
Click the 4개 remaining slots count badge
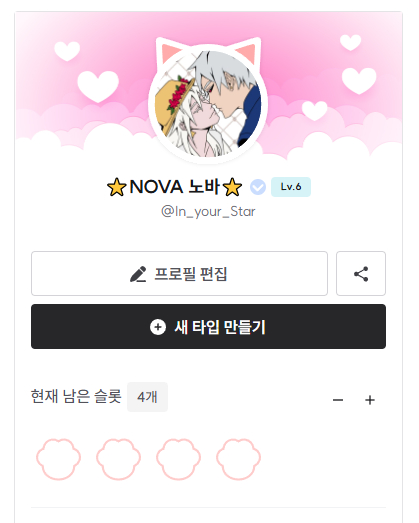147,397
